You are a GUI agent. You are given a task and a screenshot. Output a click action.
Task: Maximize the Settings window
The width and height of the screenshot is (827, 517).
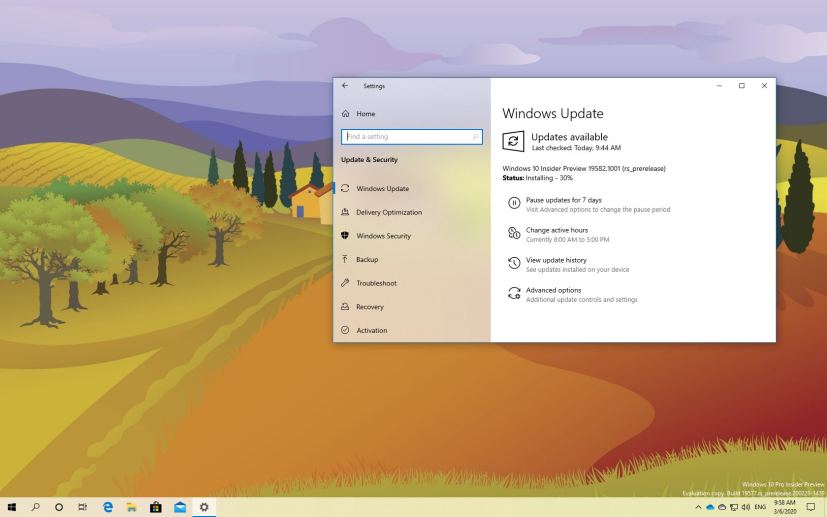[x=742, y=85]
